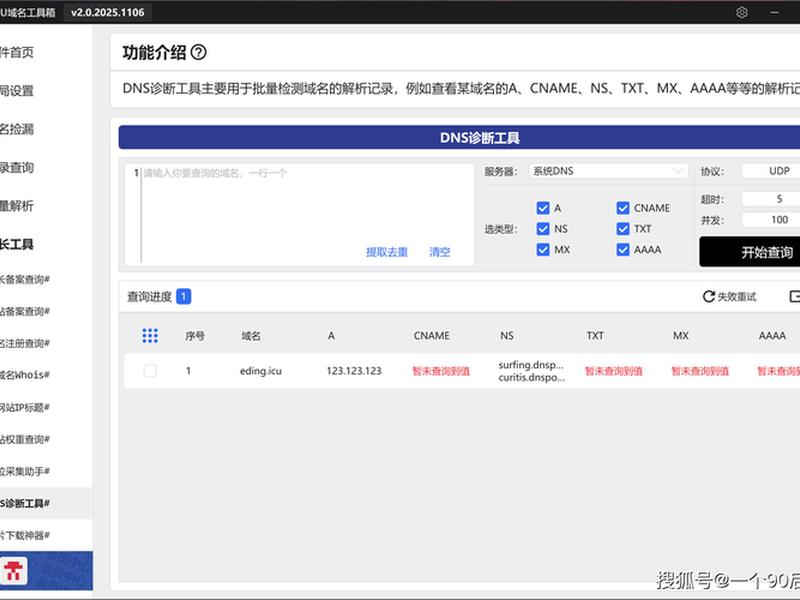The image size is (800, 600).
Task: Click the red 暂未查询到值 in TXT column
Action: pos(614,371)
